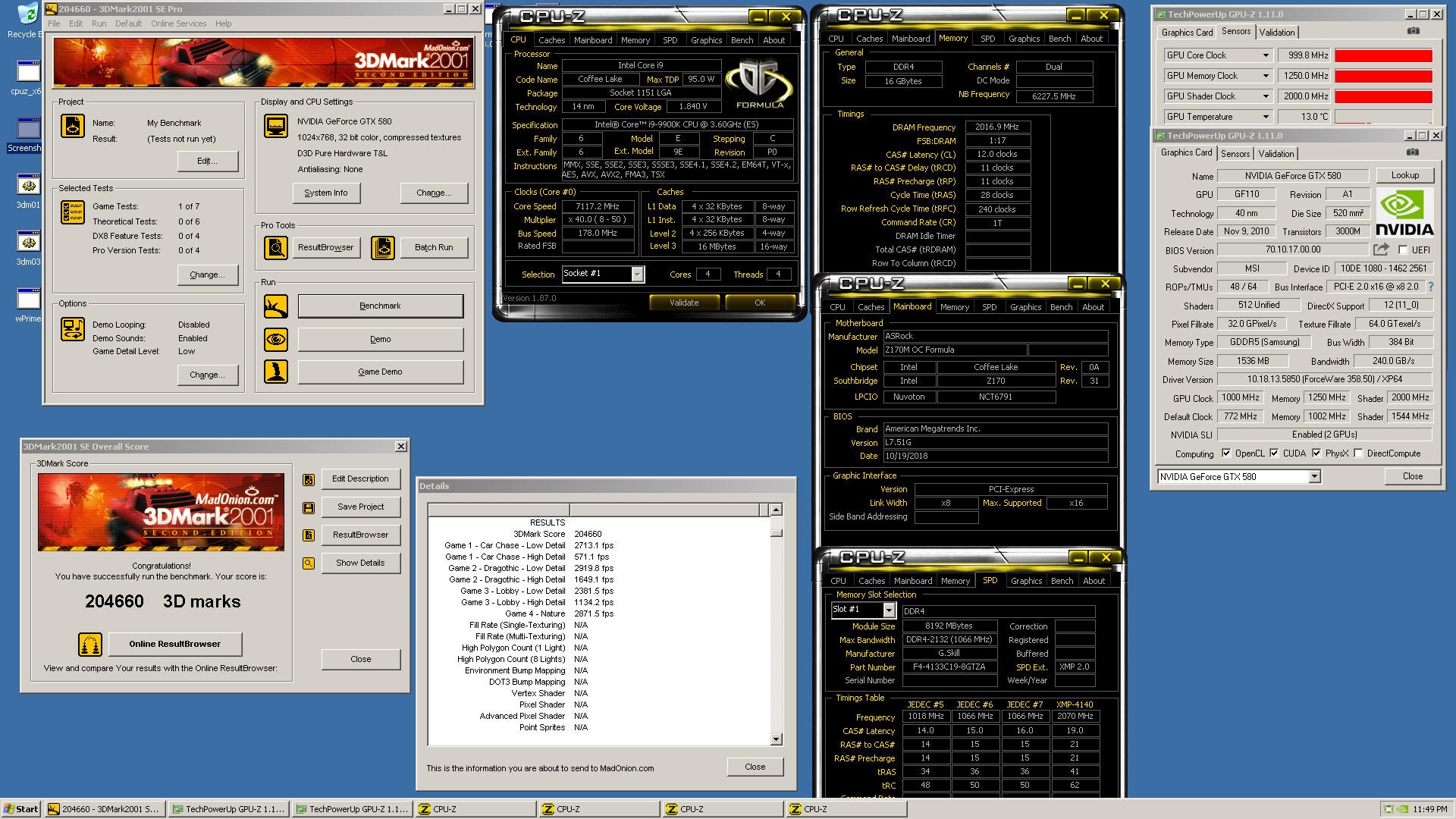
Task: Click the GPU Shader Clock red sensor graph
Action: (1383, 96)
